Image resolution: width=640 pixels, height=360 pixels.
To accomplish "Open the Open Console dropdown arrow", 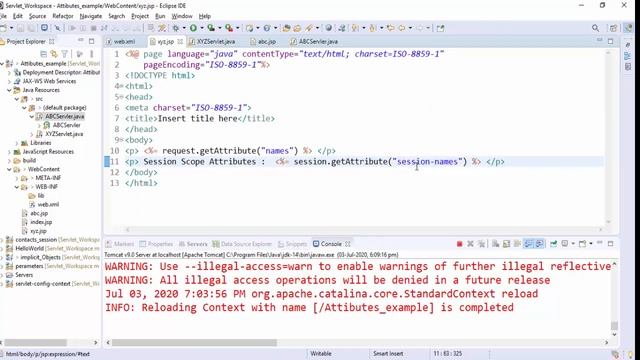I will coord(591,244).
